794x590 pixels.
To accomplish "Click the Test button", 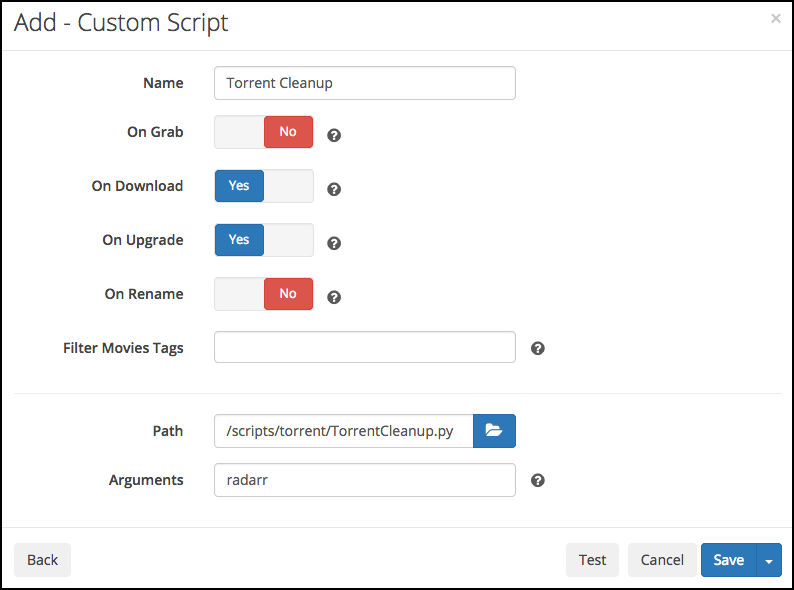I will coord(592,560).
